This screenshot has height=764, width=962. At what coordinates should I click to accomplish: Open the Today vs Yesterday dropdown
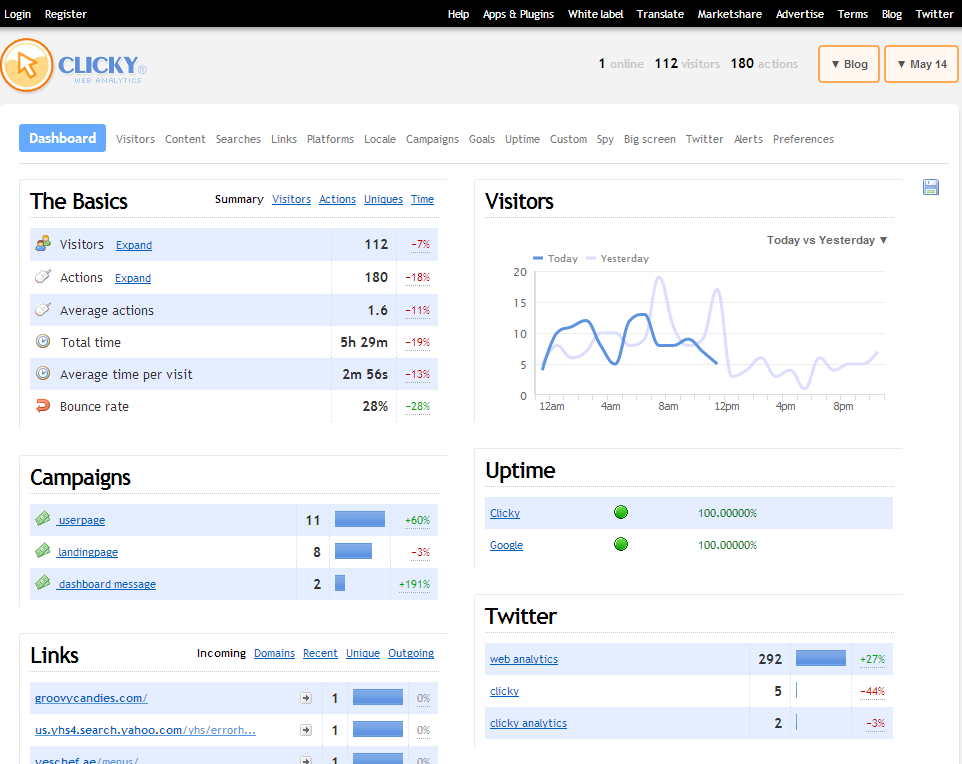[x=827, y=240]
